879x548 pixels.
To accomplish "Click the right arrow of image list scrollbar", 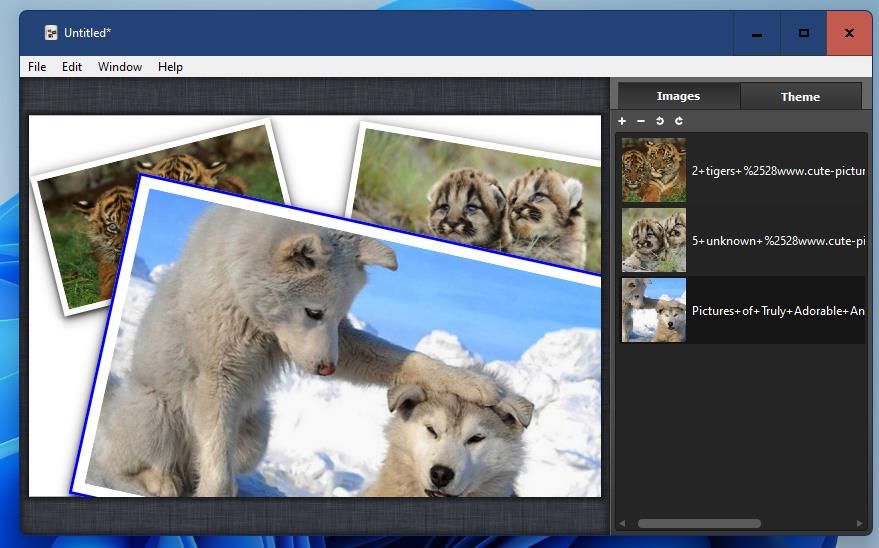I will (859, 523).
